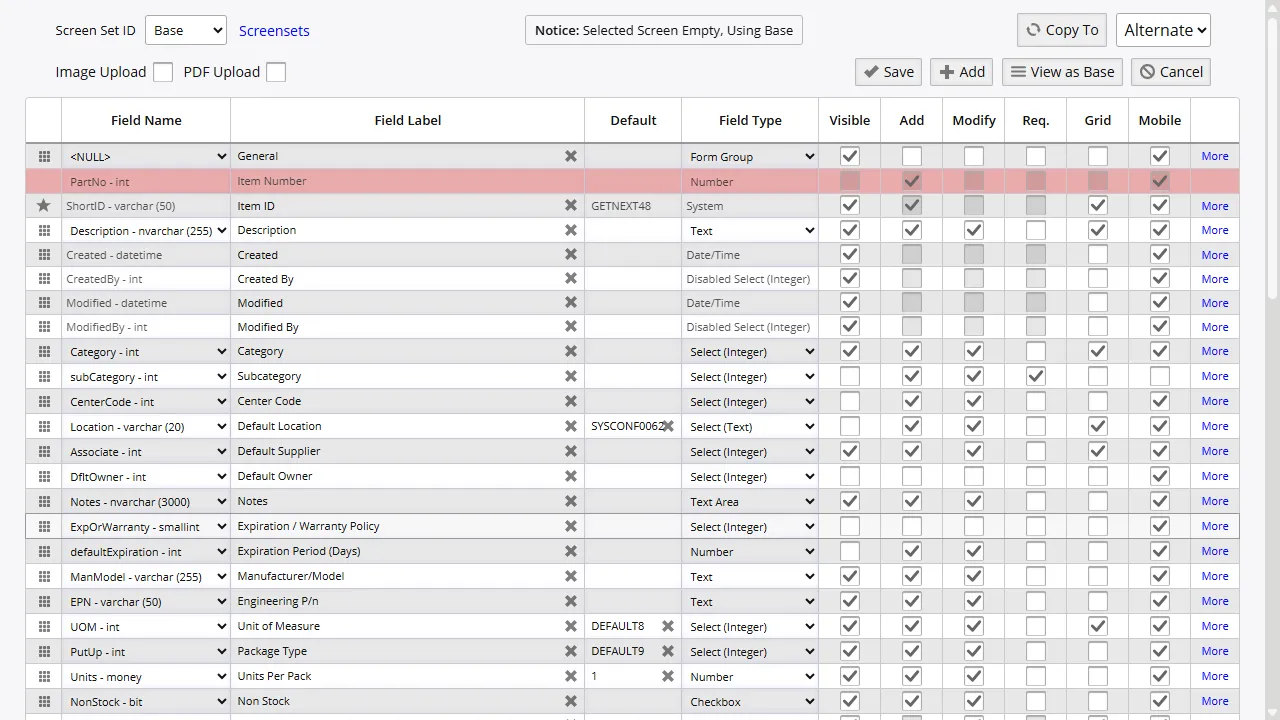This screenshot has height=720, width=1280.
Task: Click More link on the Category row
Action: pyautogui.click(x=1214, y=351)
